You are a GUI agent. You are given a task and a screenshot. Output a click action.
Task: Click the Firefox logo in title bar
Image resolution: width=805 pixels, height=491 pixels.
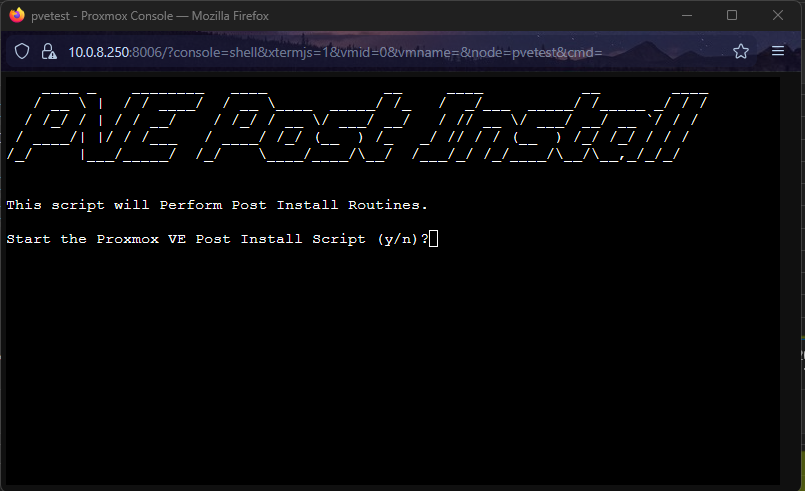coord(17,15)
